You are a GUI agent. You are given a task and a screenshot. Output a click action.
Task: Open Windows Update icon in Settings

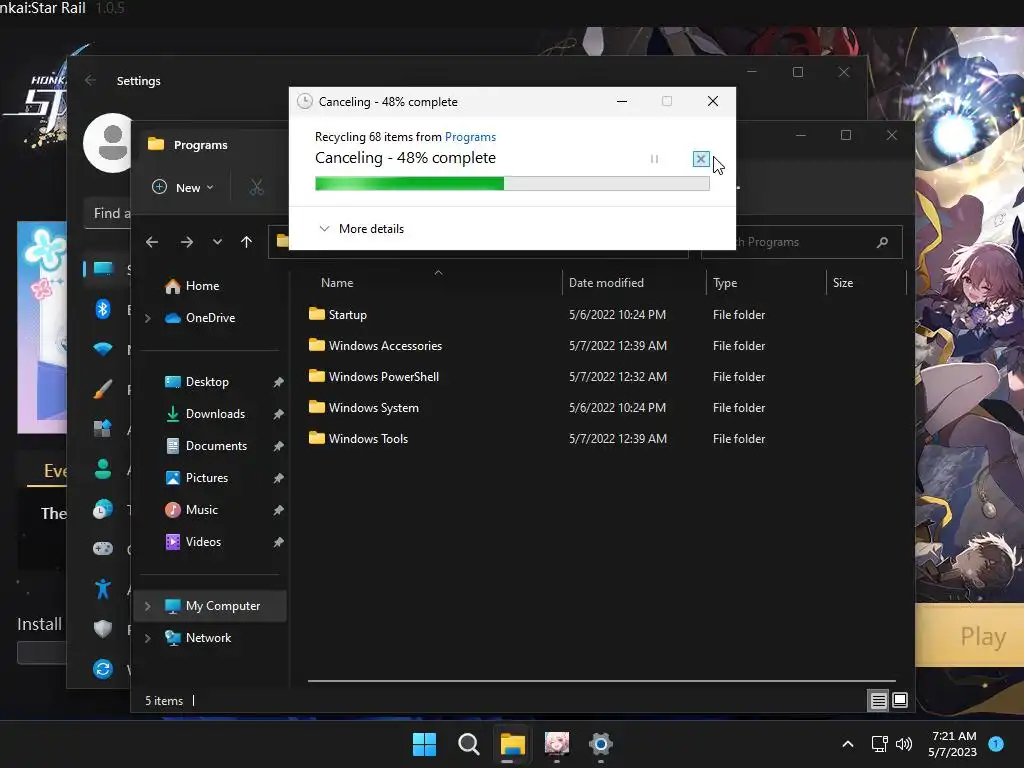point(103,669)
